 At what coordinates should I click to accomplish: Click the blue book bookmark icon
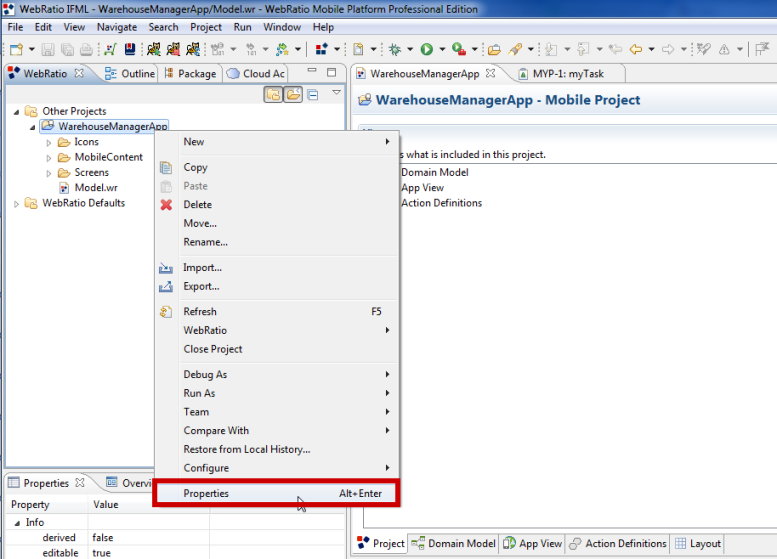click(x=130, y=49)
